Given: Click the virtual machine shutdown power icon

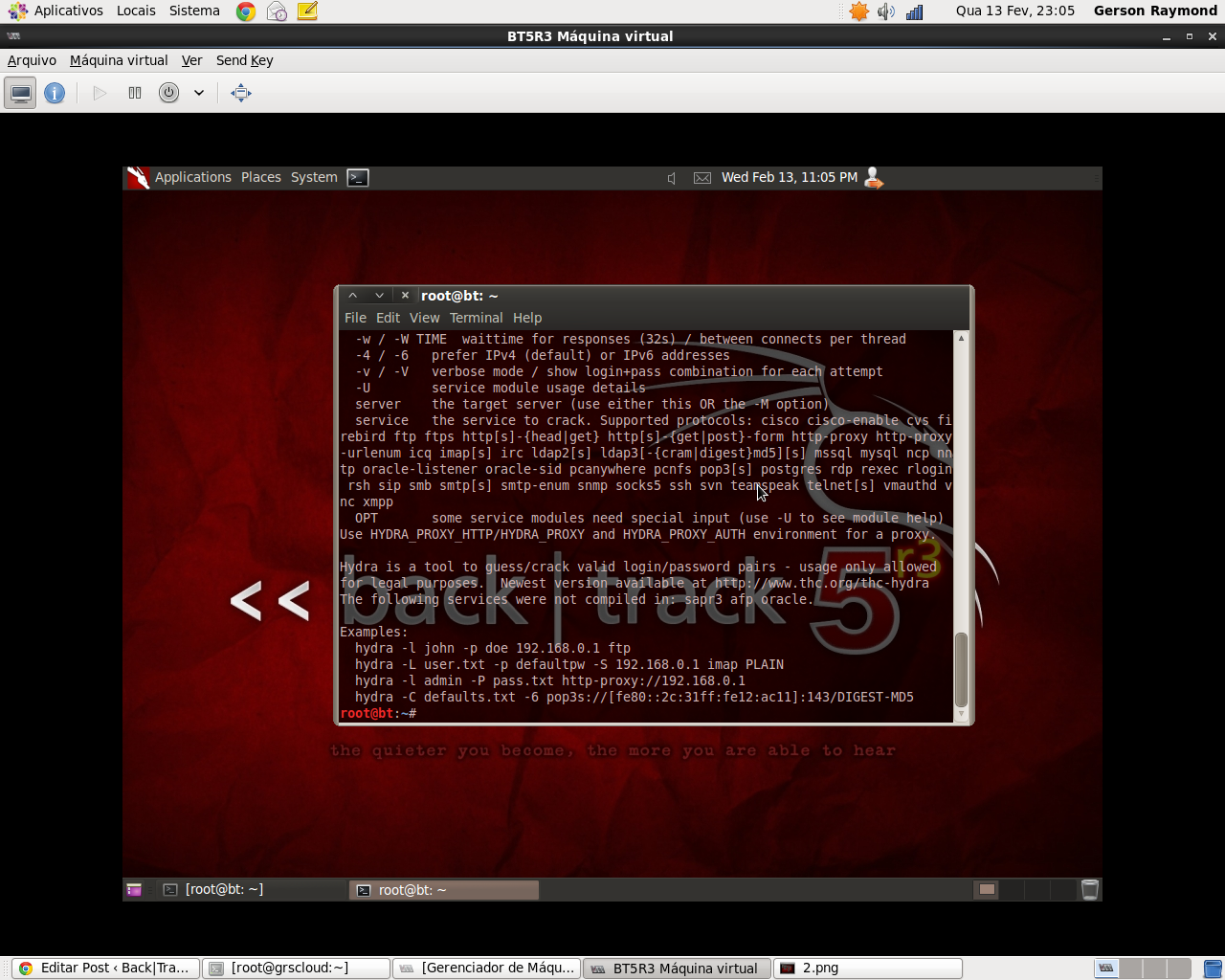Looking at the screenshot, I should 168,93.
